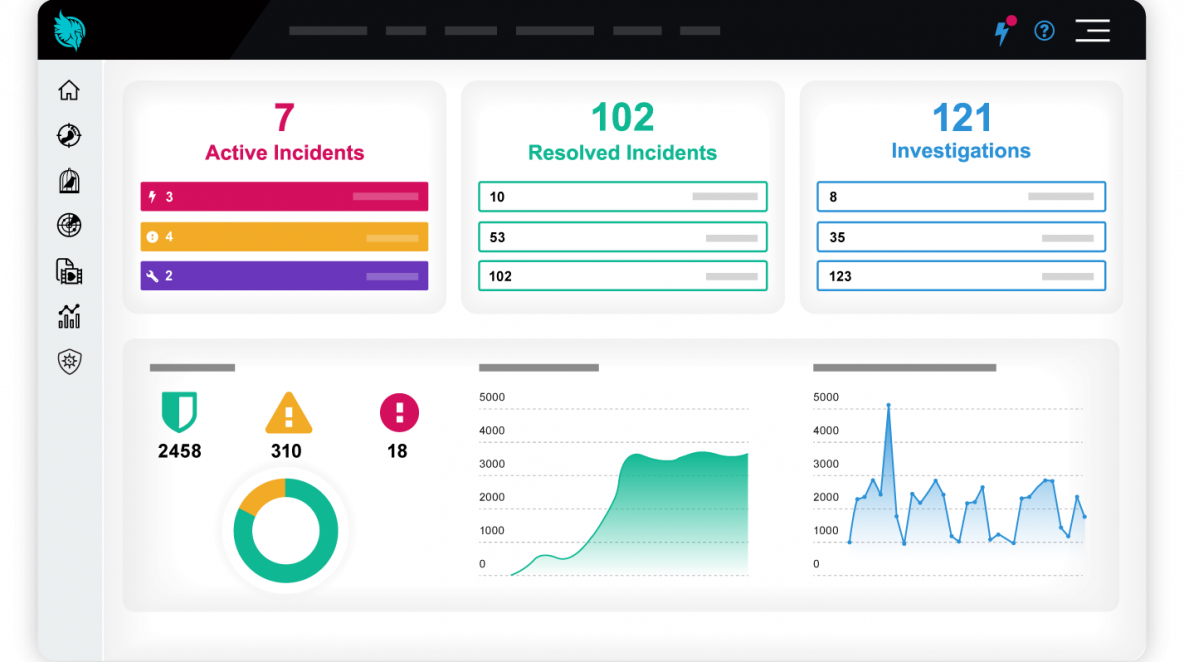The height and width of the screenshot is (662, 1184).
Task: Open the footprint target icon in sidebar
Action: tap(69, 136)
